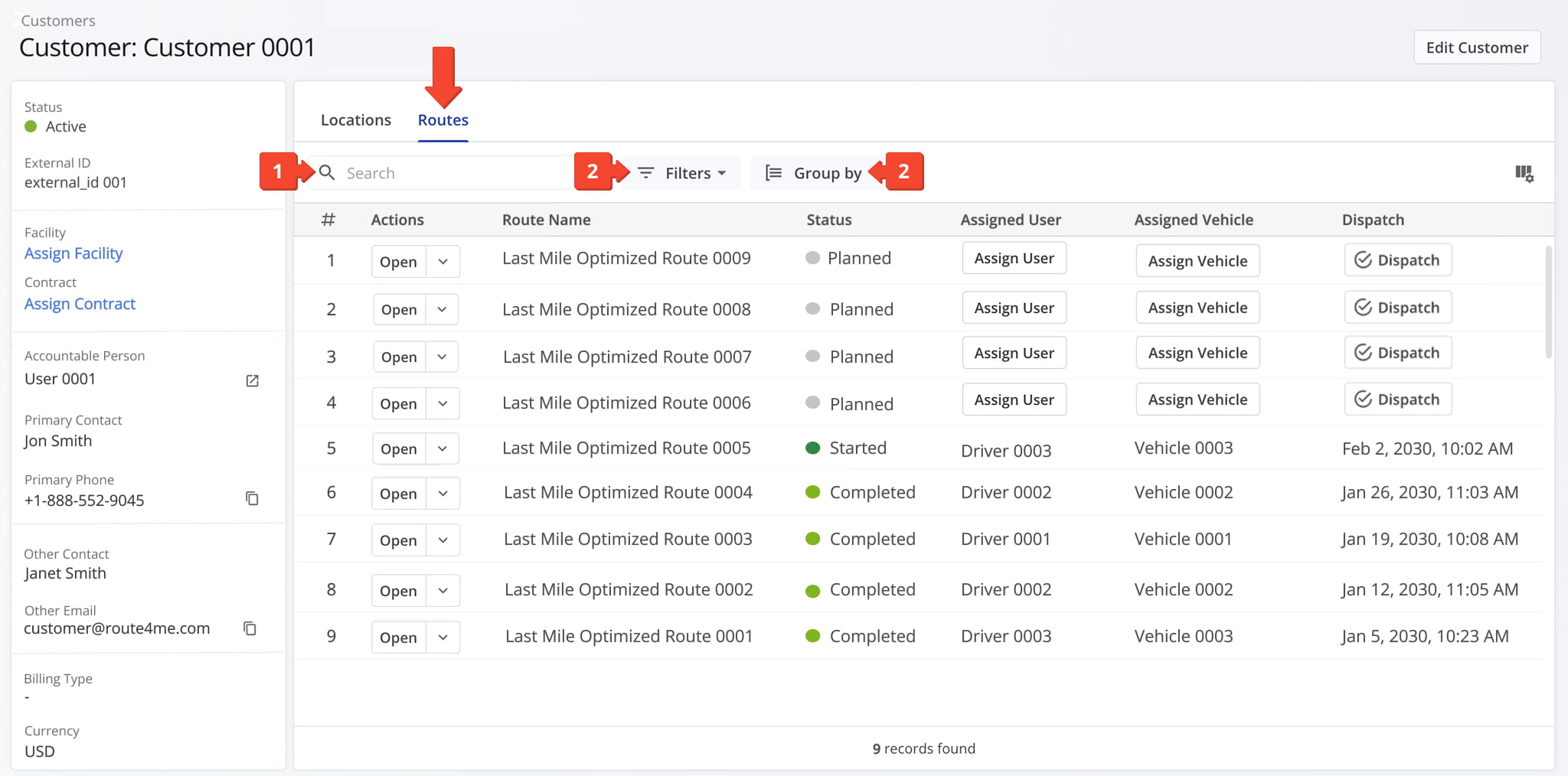Dispatch Last Mile Optimized Route 0006

[1397, 399]
